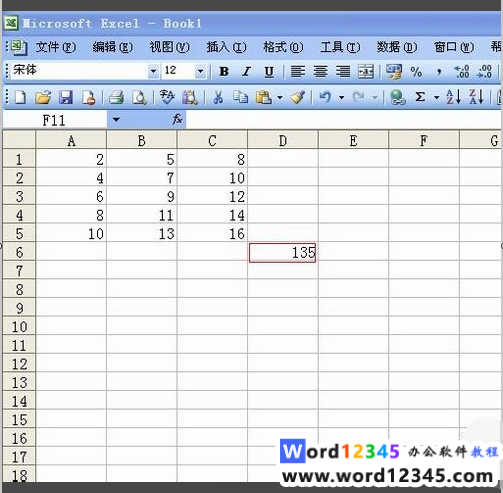This screenshot has height=493, width=503.
Task: Select column F header
Action: tap(424, 141)
